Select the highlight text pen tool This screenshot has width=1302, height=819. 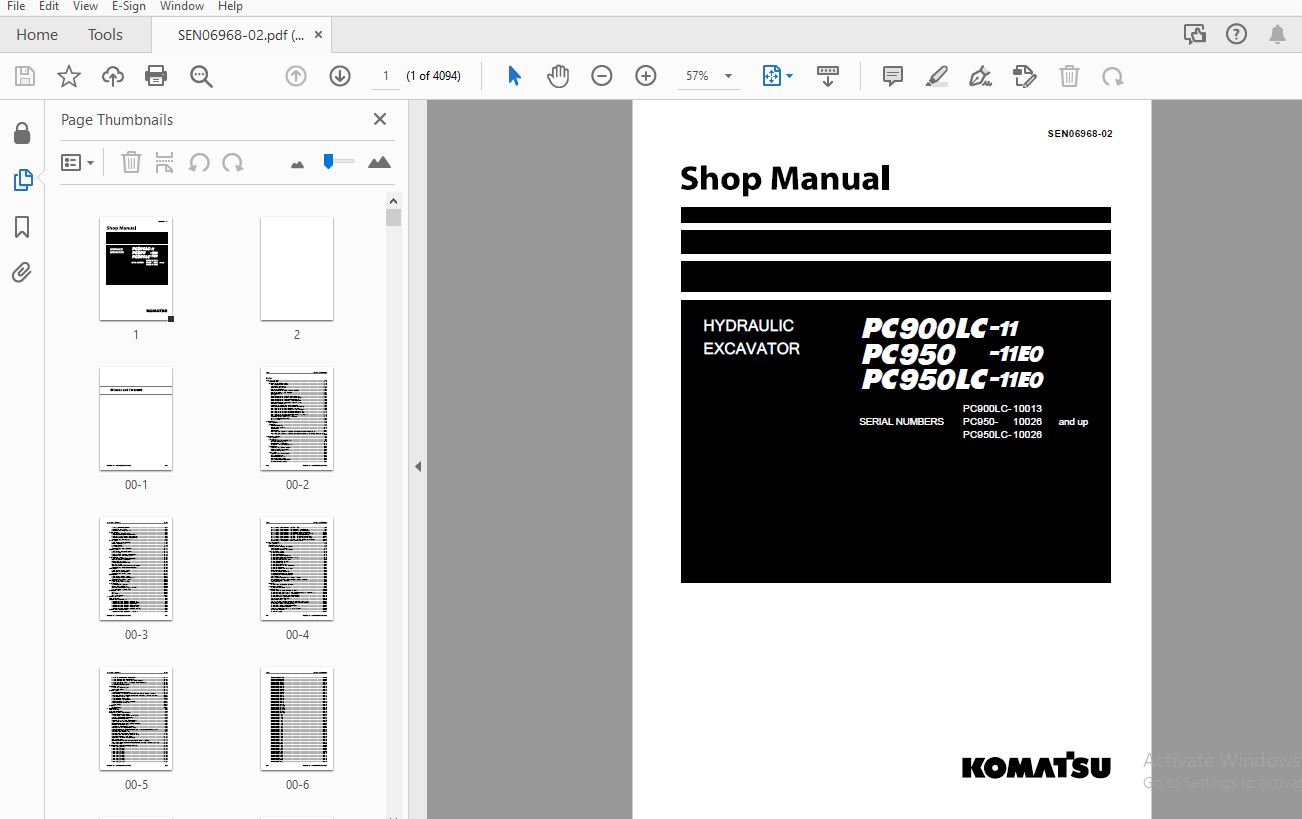(x=937, y=76)
